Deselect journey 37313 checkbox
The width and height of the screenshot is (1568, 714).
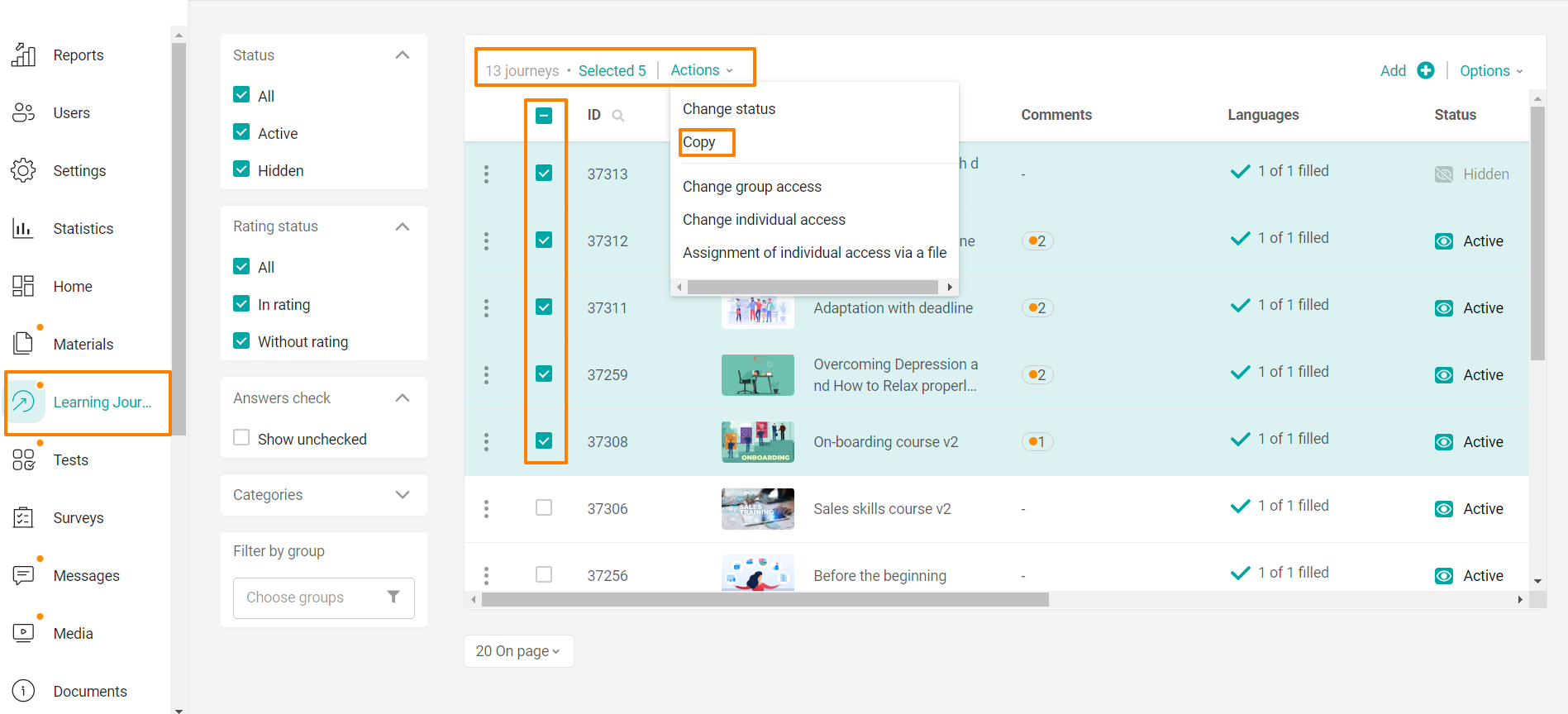coord(544,173)
